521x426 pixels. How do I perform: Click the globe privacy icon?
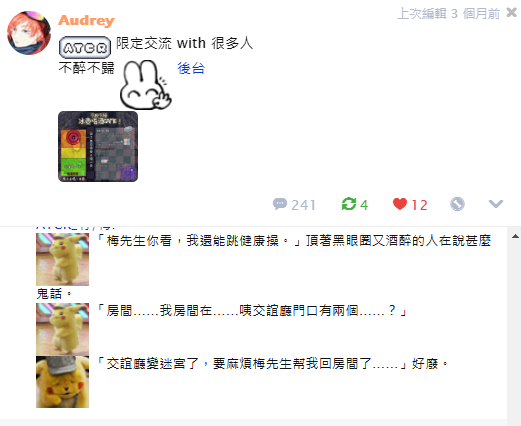point(457,204)
